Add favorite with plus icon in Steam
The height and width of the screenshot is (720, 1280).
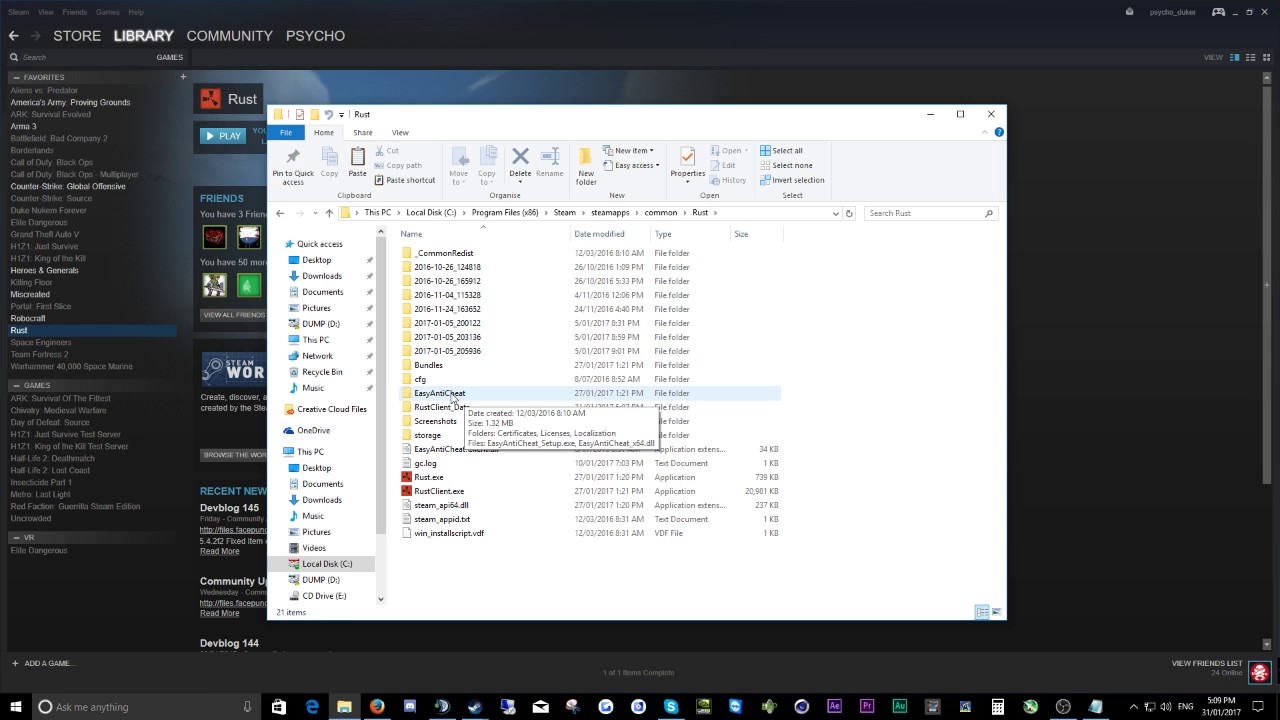[x=183, y=77]
